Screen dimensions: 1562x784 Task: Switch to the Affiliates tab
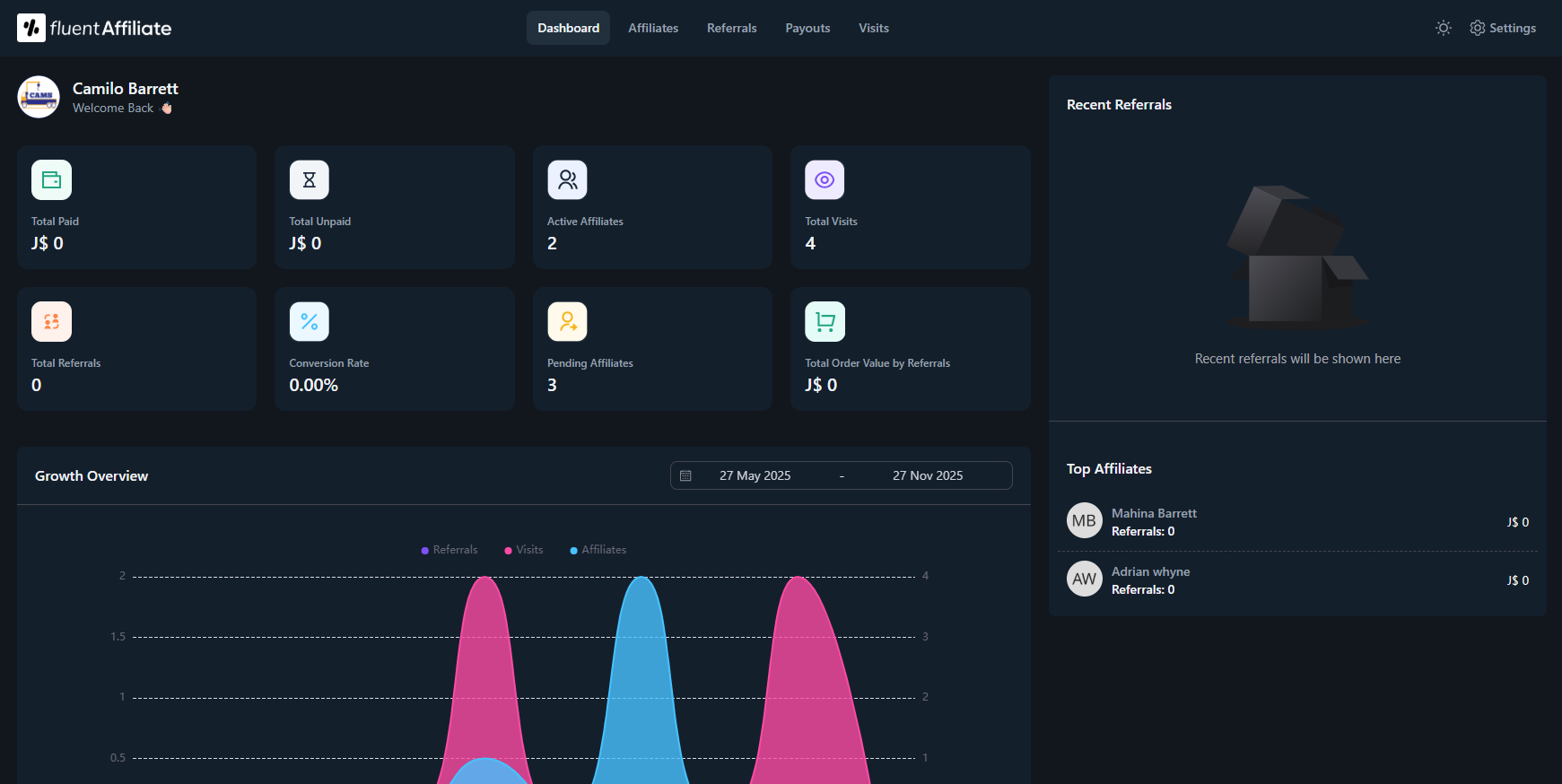pos(652,28)
